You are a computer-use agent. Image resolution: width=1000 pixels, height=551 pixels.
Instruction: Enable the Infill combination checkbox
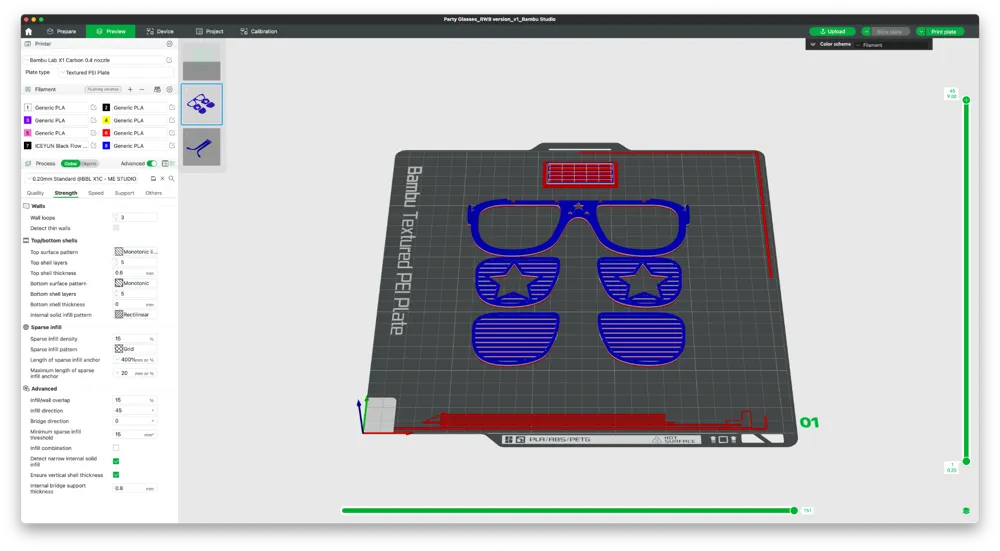(x=116, y=448)
